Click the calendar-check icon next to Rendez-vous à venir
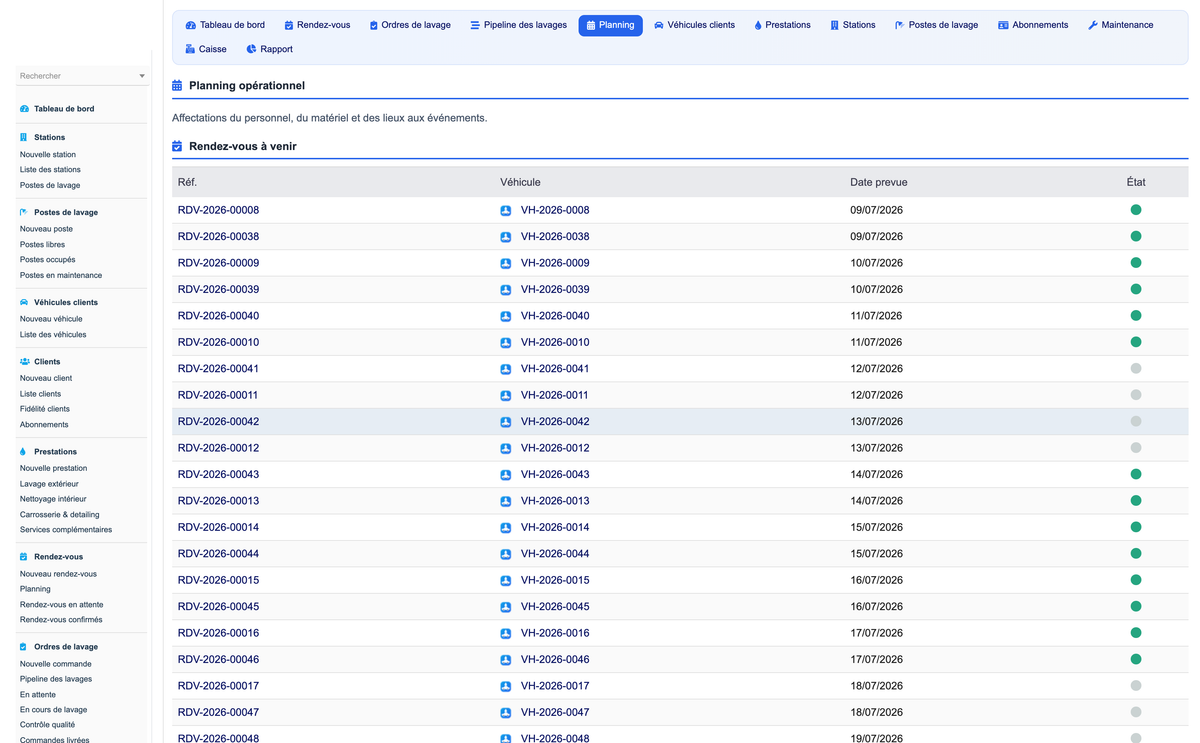The image size is (1200, 743). point(177,146)
